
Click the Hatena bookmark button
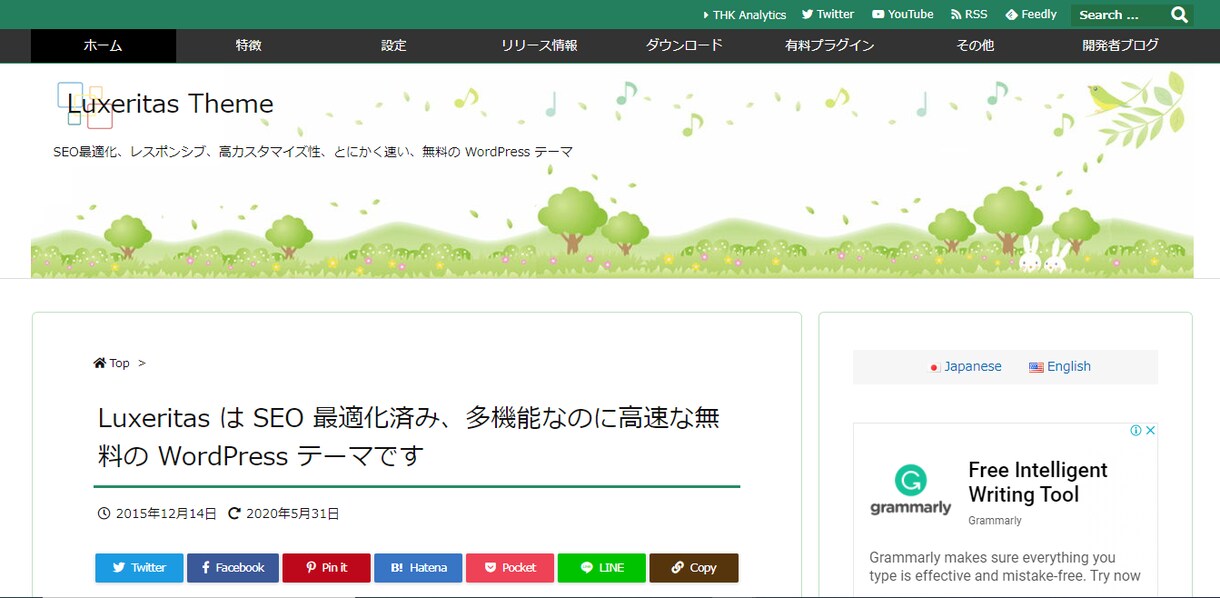tap(418, 567)
